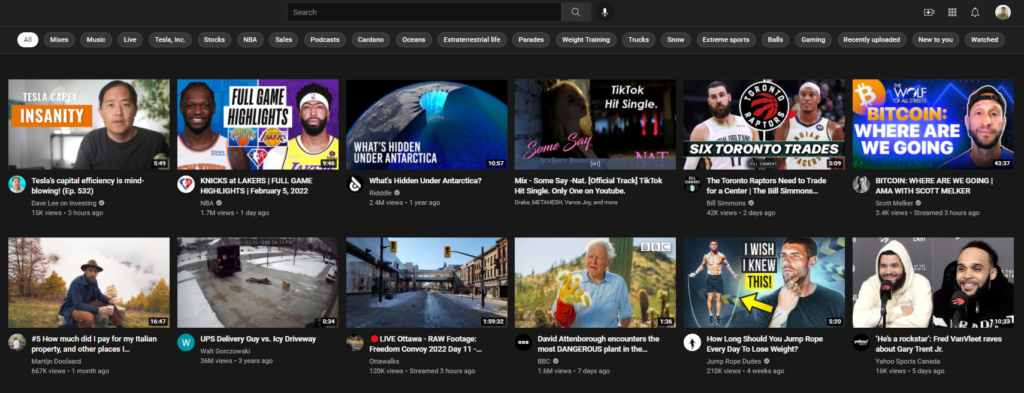
Task: Open Knicks at Lakers highlights thumbnail
Action: [258, 125]
